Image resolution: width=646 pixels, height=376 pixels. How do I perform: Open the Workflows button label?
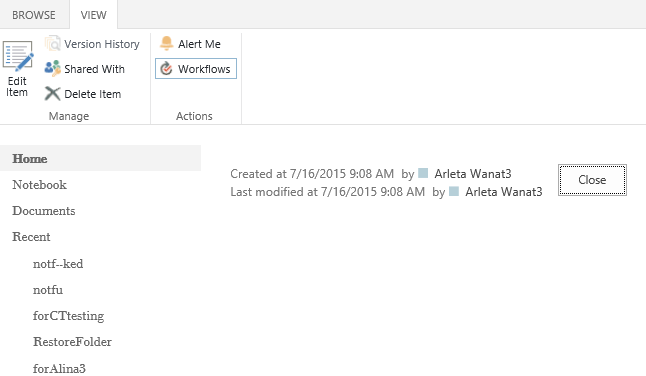point(204,69)
